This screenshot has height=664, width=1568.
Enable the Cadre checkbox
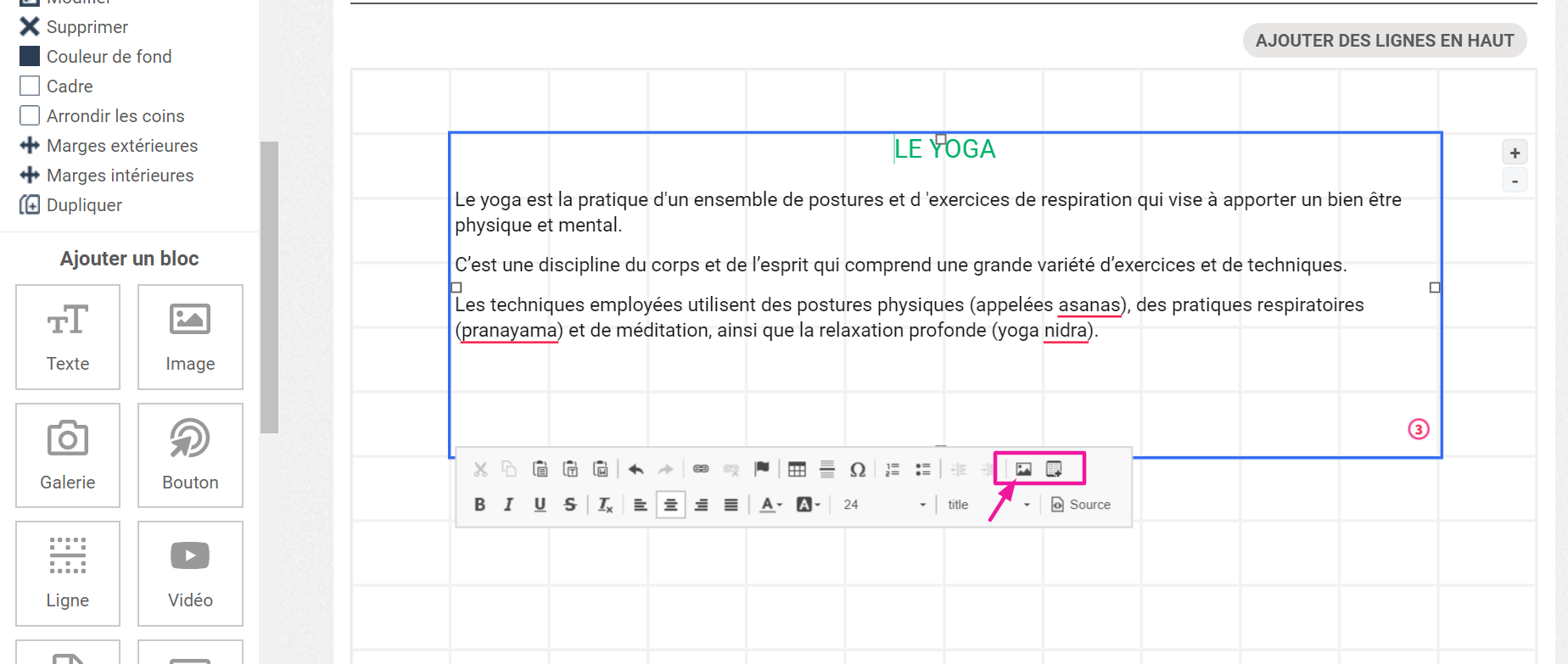point(30,86)
